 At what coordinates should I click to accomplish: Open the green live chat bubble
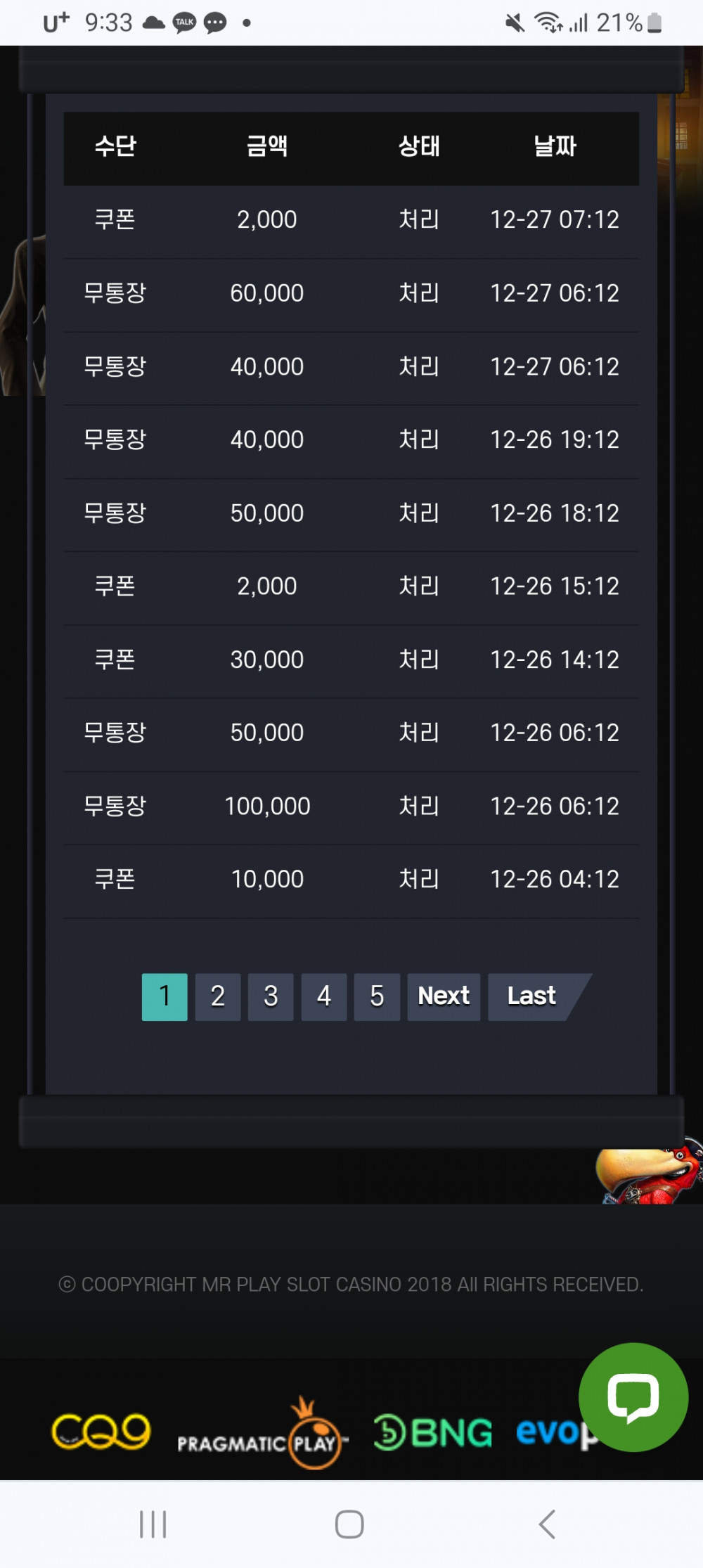click(x=633, y=1396)
